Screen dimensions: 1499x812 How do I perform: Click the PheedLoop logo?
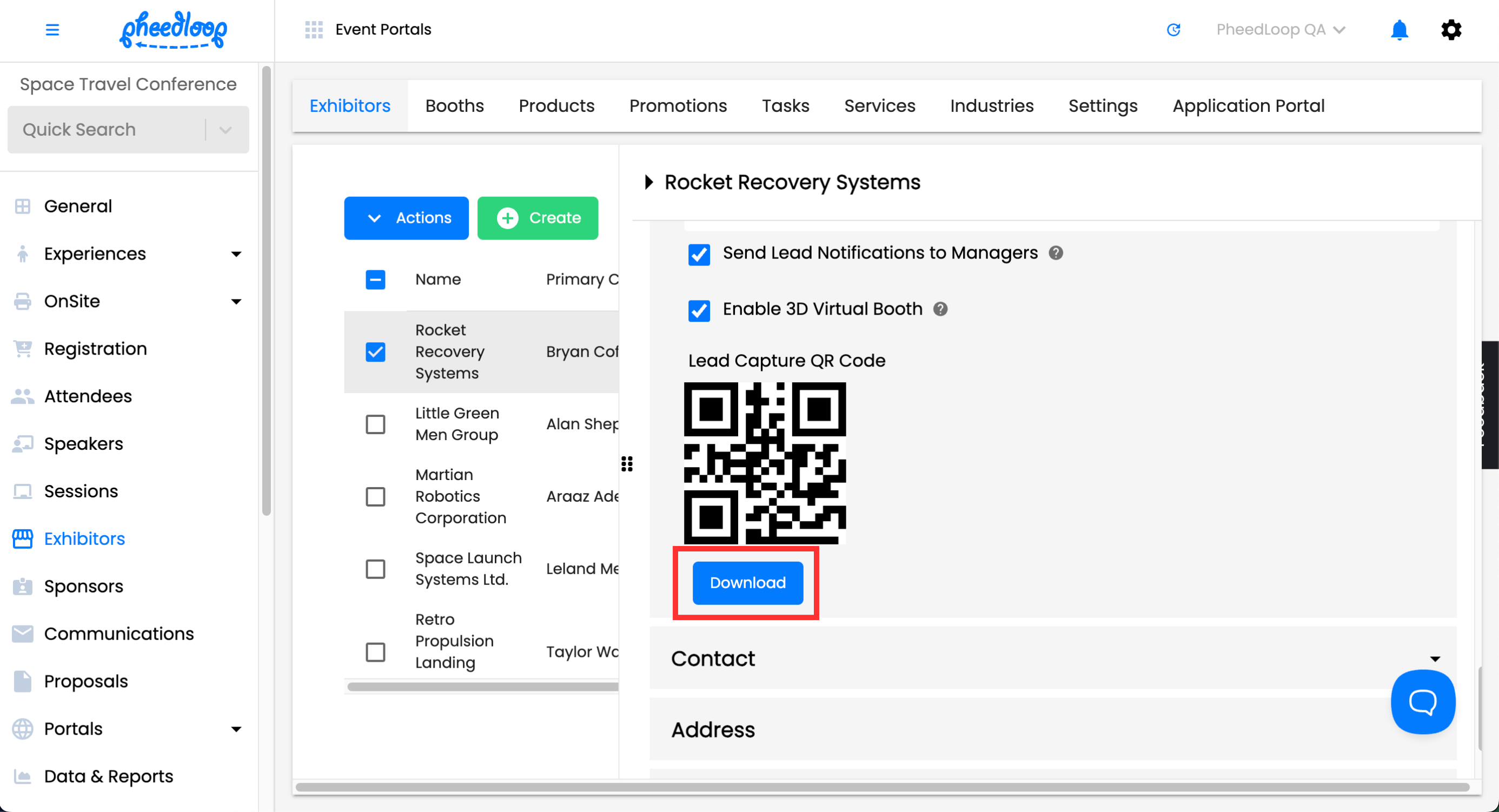pos(173,30)
